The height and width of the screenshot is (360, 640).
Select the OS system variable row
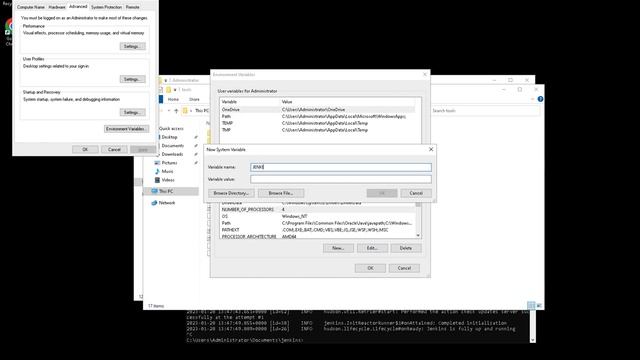(x=317, y=216)
